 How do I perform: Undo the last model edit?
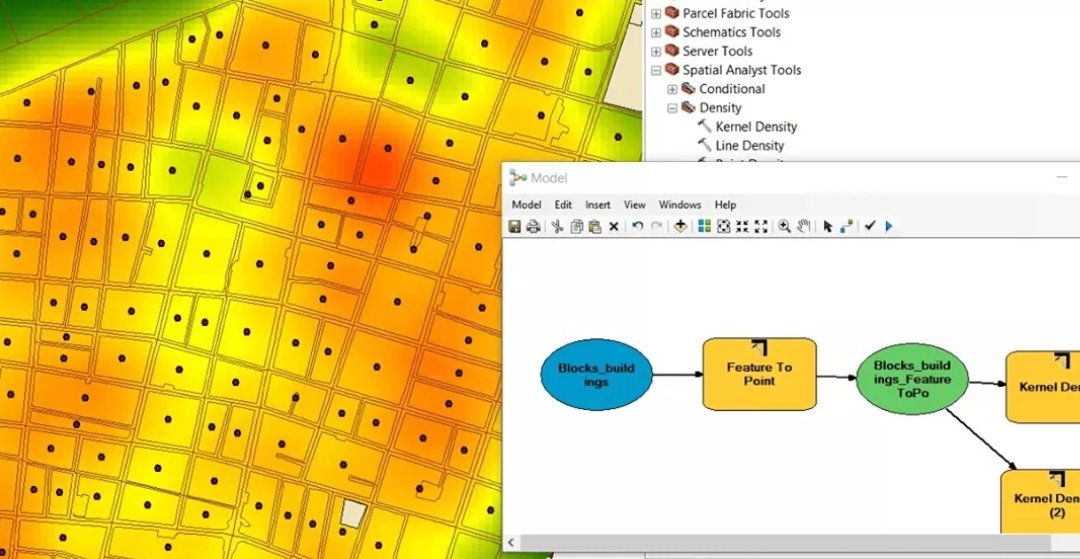(638, 226)
